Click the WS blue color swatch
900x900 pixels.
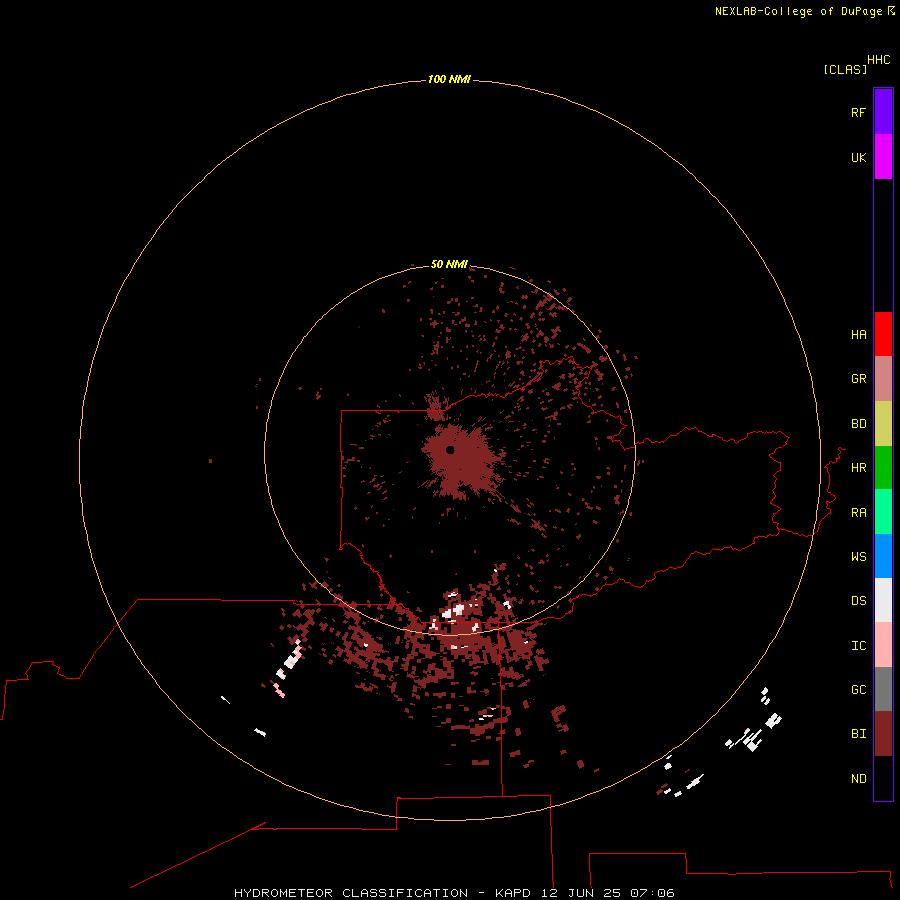coord(883,556)
